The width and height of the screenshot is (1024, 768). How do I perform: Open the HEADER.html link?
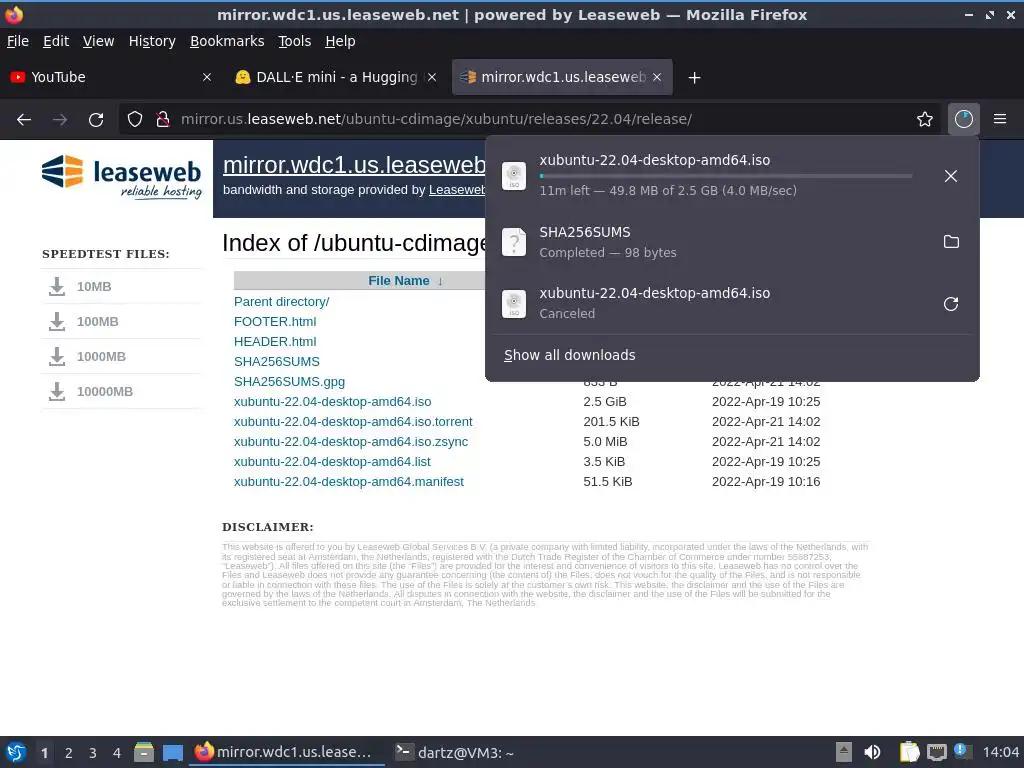pyautogui.click(x=275, y=342)
